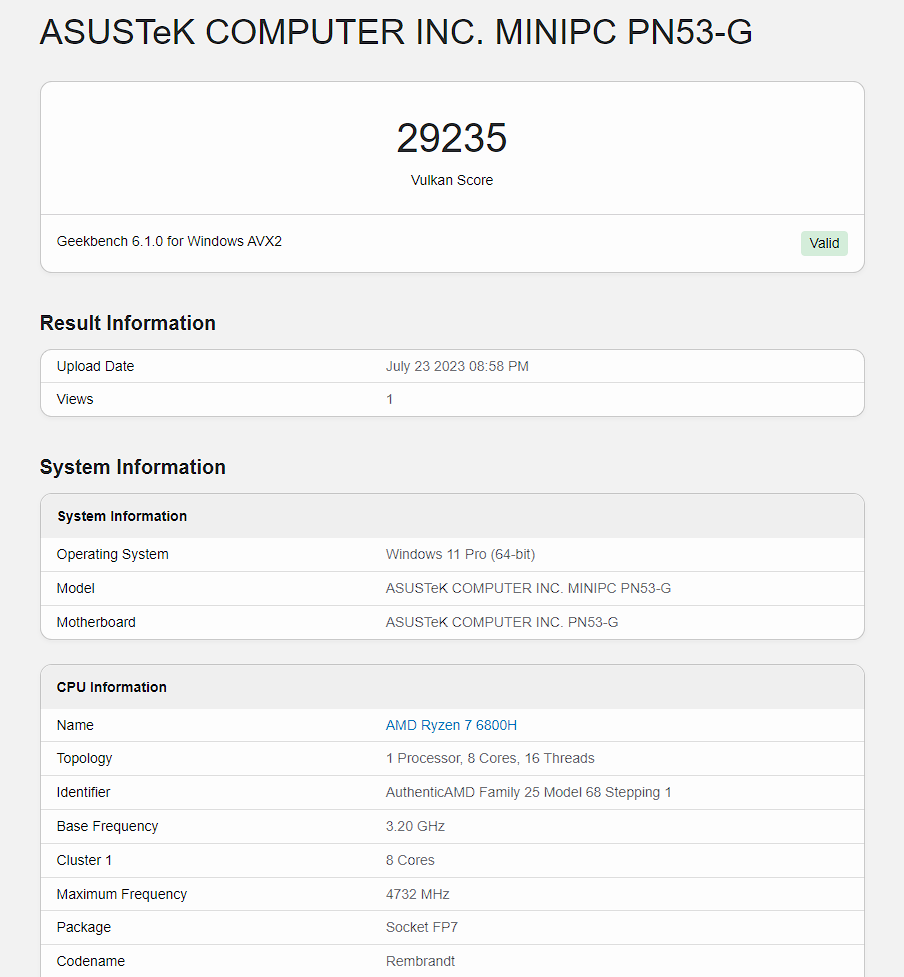Click the CPU Information table header

452,687
